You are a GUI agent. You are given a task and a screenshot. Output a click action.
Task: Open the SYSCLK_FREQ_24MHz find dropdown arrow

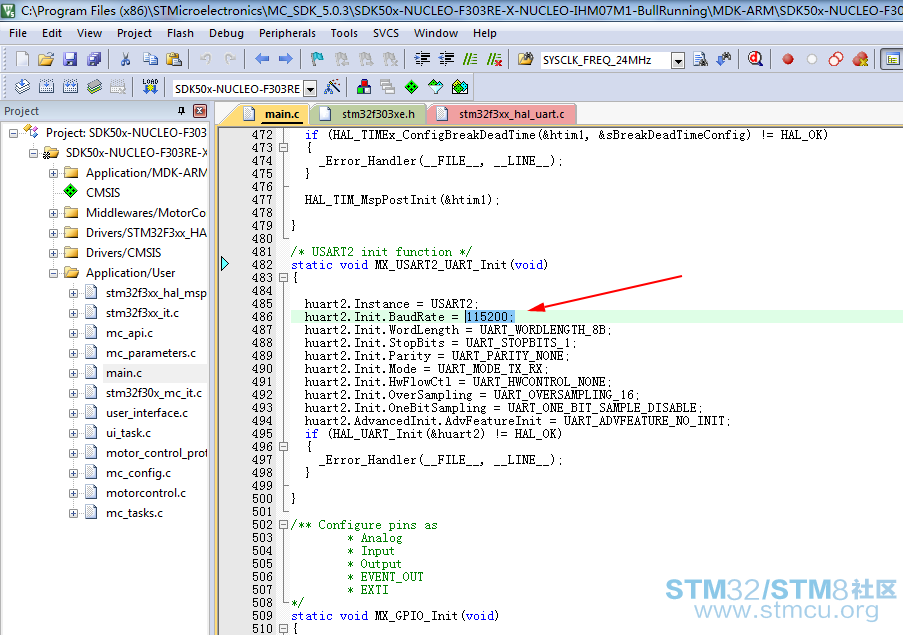point(678,60)
